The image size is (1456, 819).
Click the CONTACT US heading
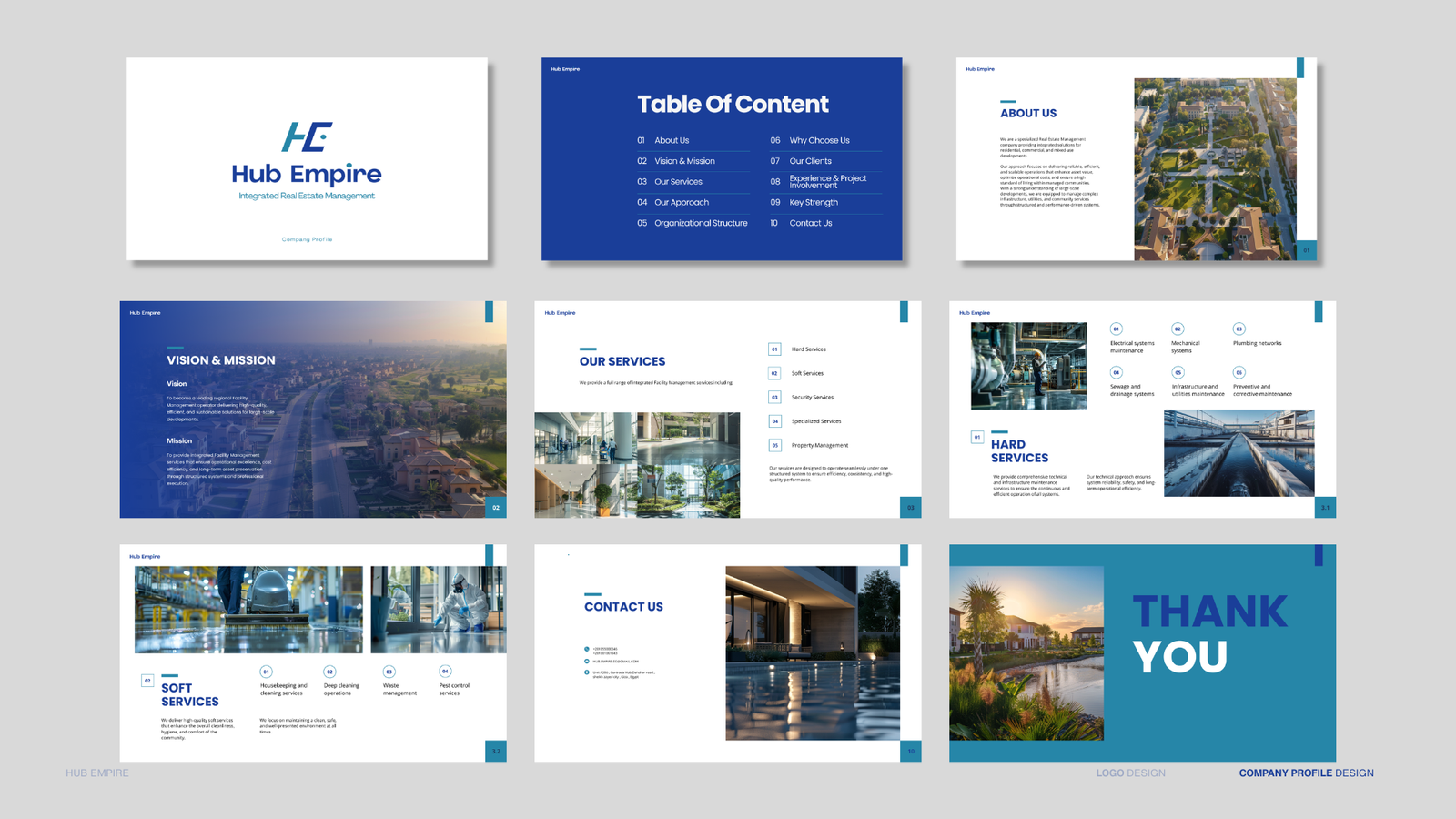point(623,607)
